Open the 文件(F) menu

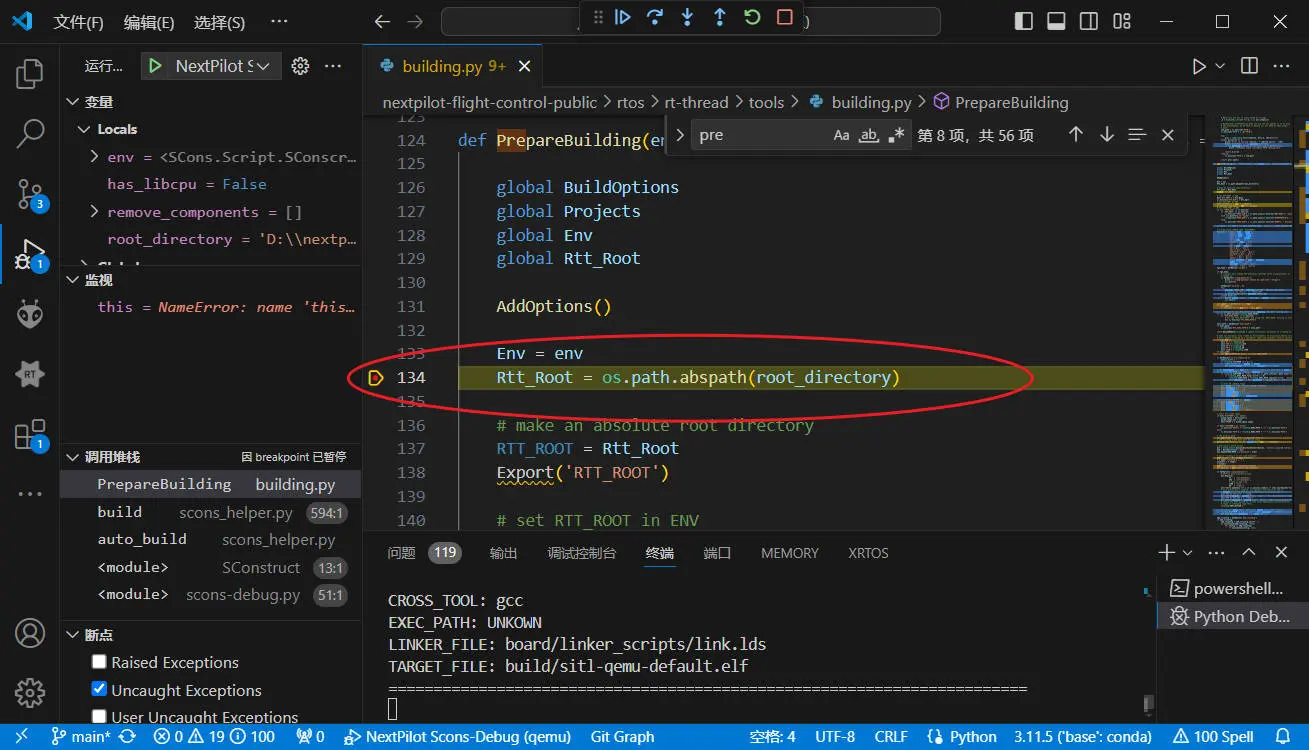pos(78,22)
